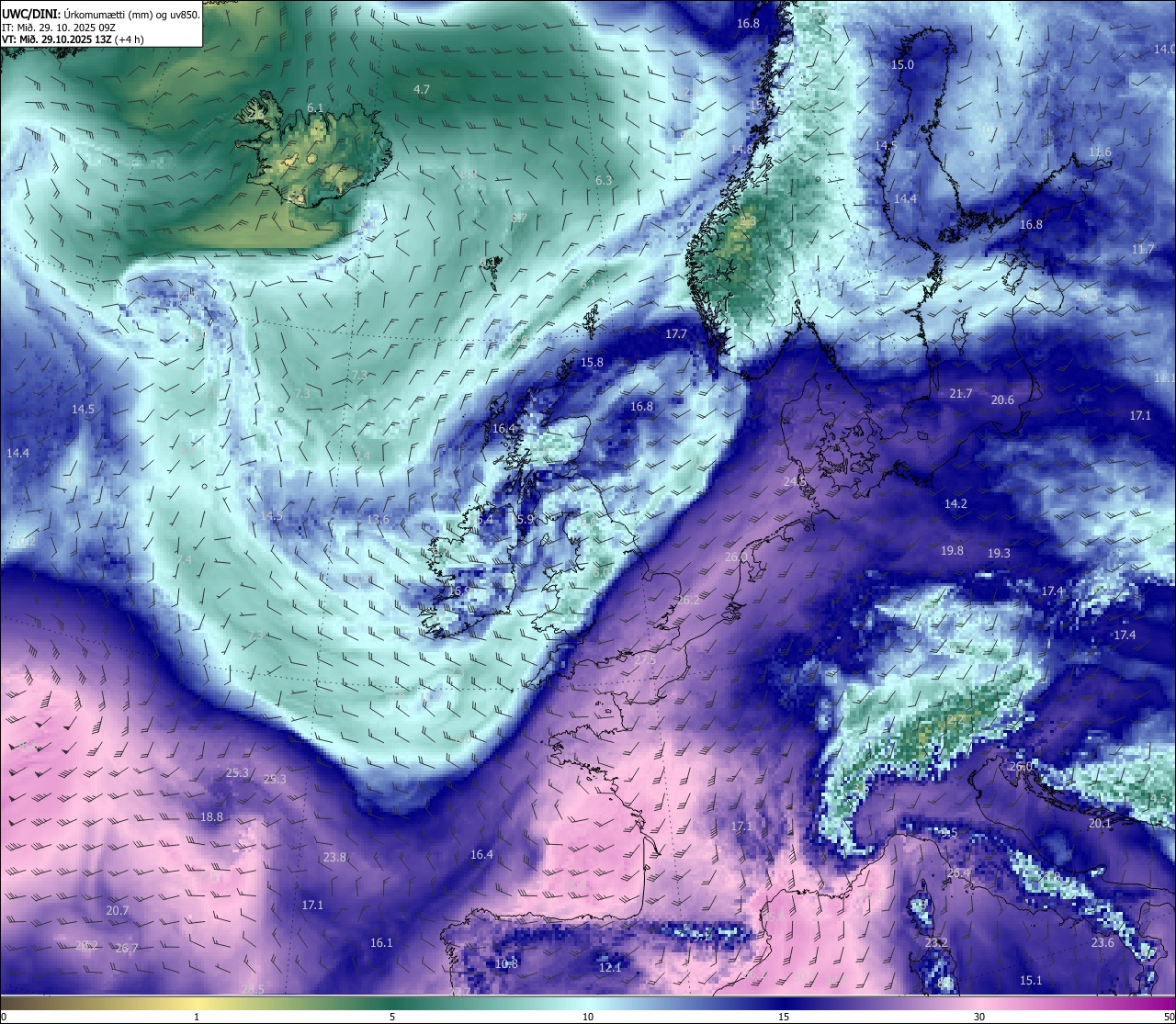Click the 15 tick label on color scale
This screenshot has height=1024, width=1176.
pos(784,1017)
